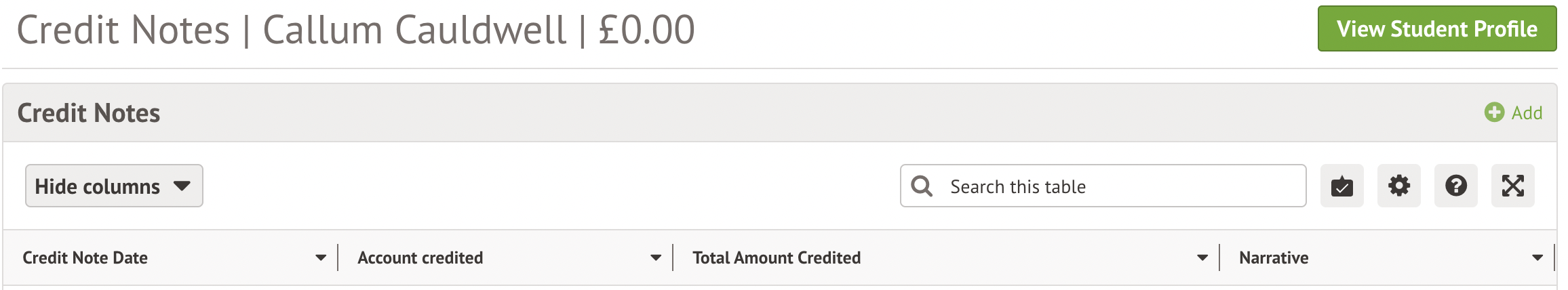Open Narrative column arrow menu

1537,258
